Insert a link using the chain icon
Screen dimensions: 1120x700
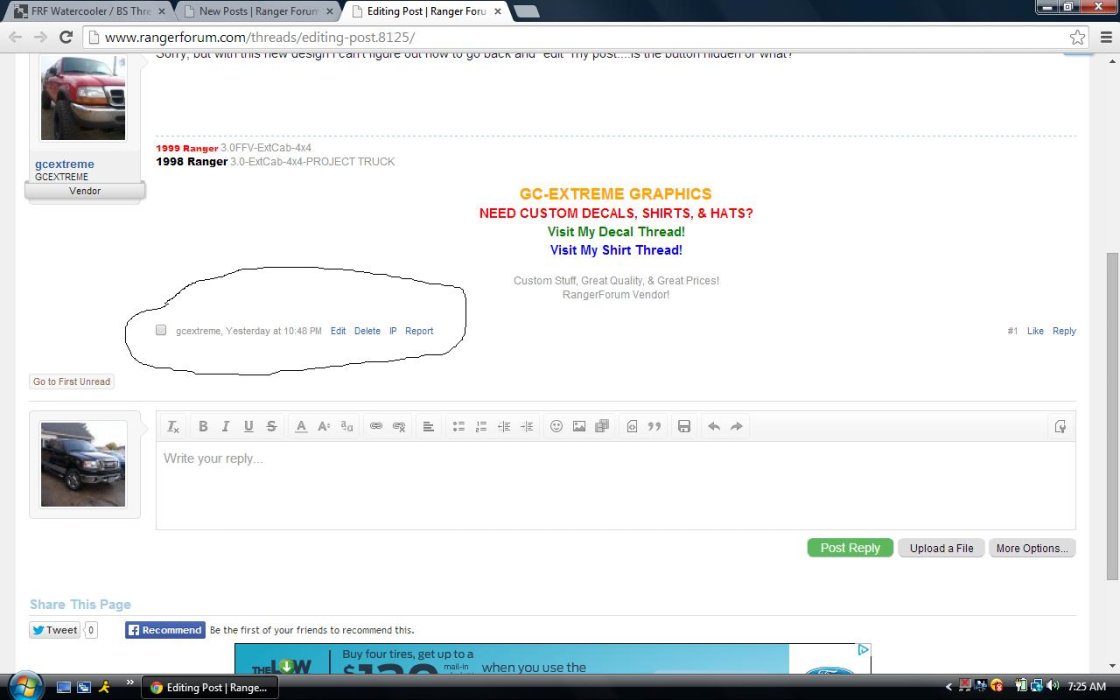[376, 426]
